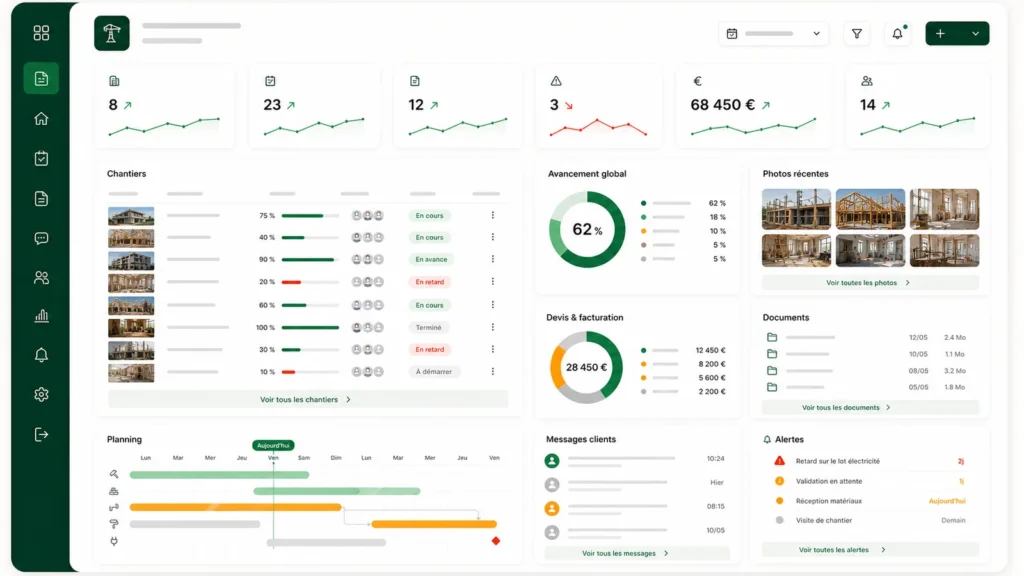
Task: Open the more options menu for the 75 % chantier
Action: pos(492,215)
